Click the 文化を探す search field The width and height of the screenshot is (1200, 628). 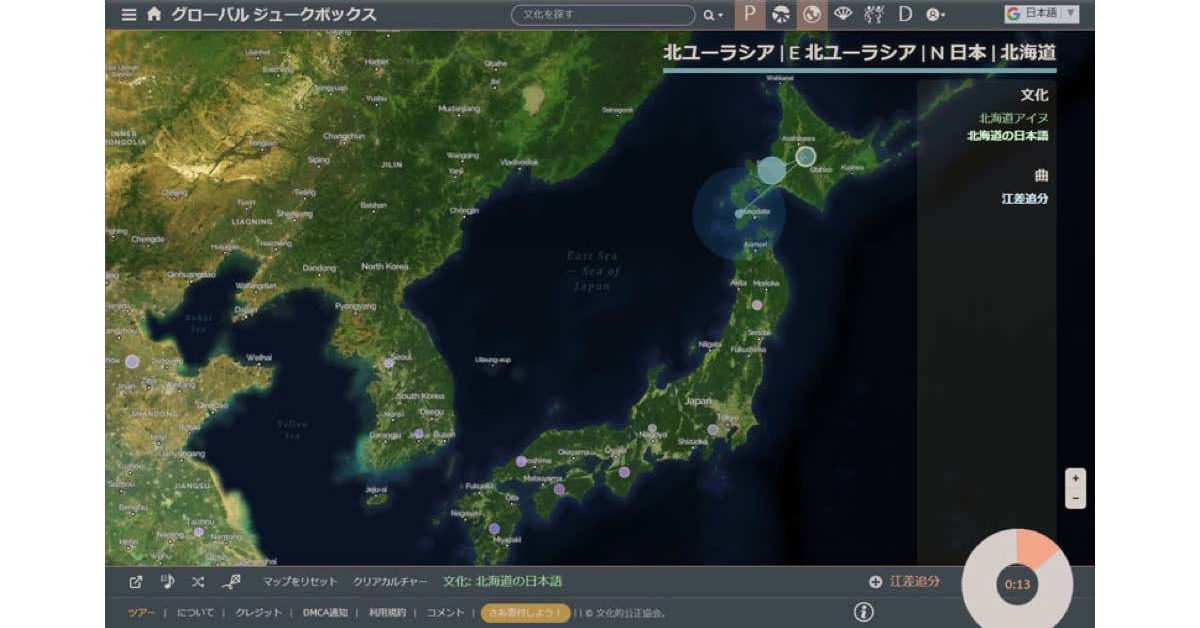click(603, 15)
